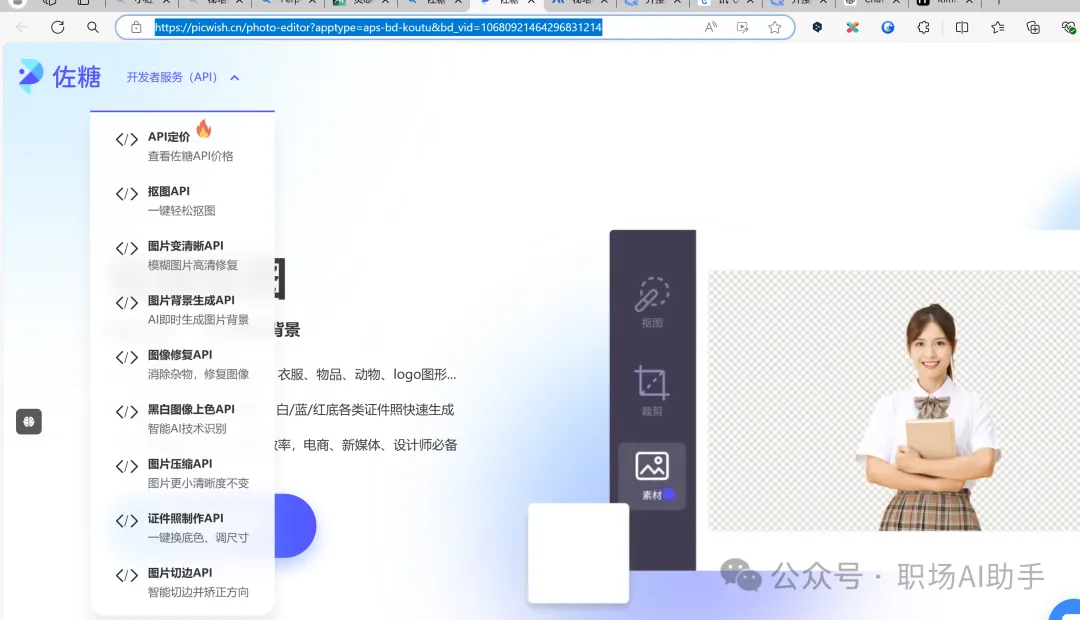Click the globe icon on left screen edge
This screenshot has width=1080, height=620.
pos(29,421)
